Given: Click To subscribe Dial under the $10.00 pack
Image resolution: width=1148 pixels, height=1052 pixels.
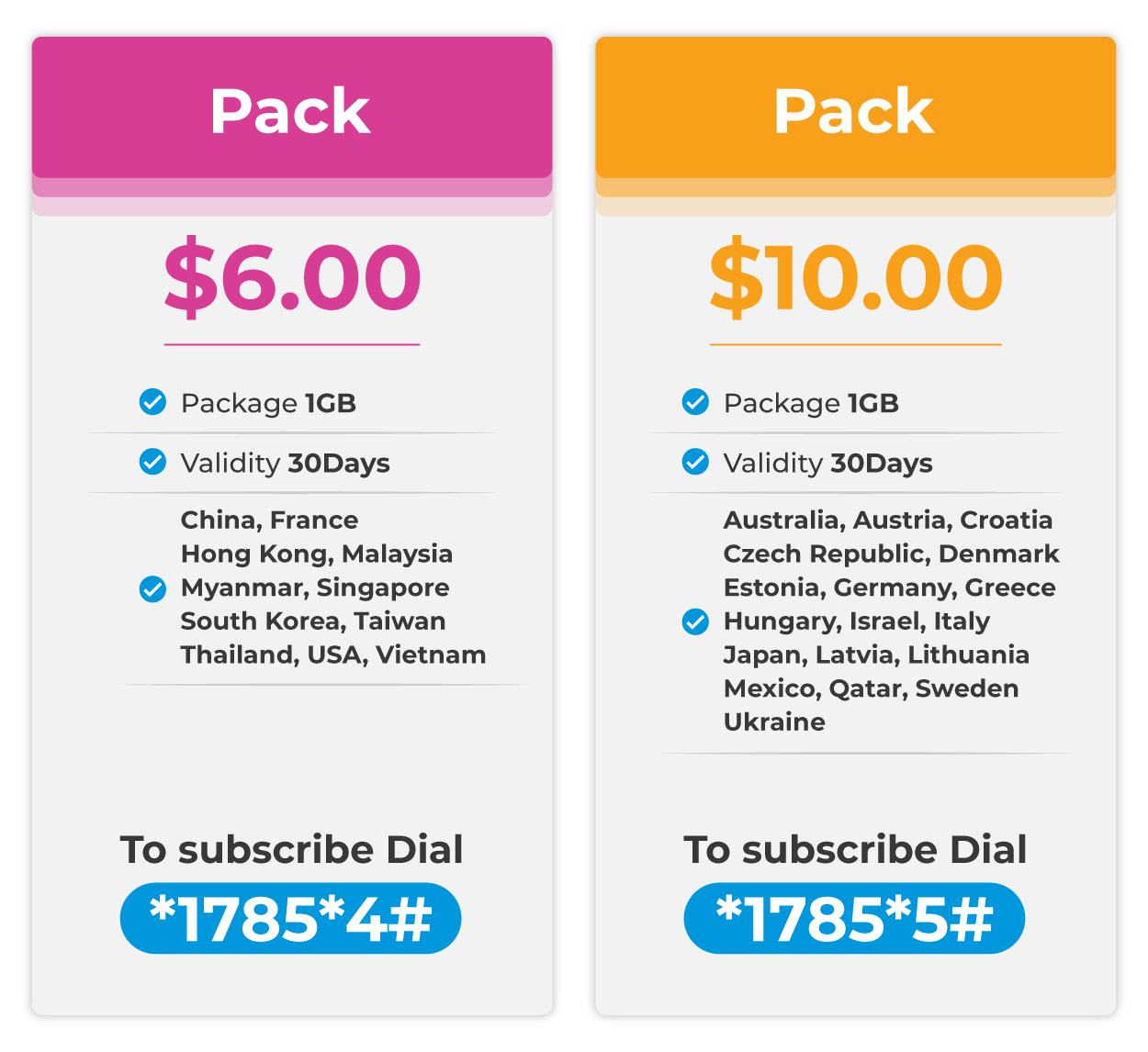Looking at the screenshot, I should [855, 849].
